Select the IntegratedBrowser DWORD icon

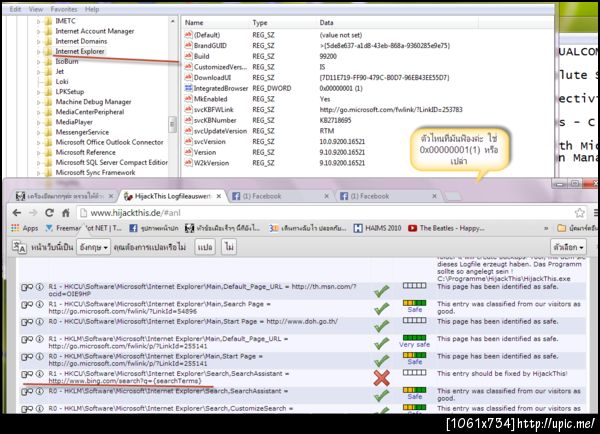point(188,88)
